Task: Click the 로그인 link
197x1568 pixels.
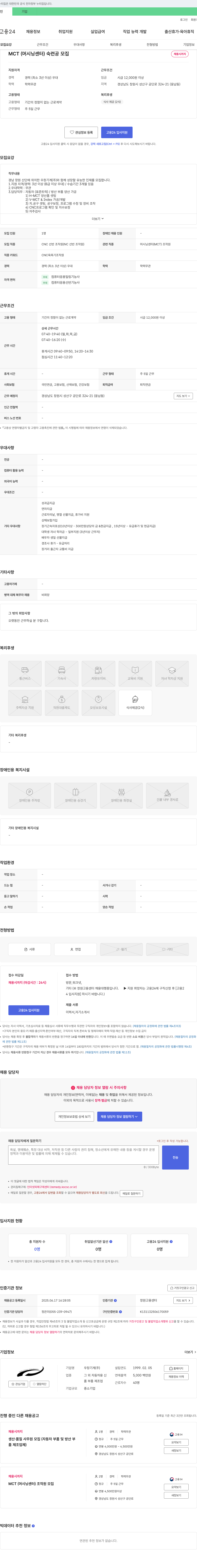Action: [x=184, y=20]
